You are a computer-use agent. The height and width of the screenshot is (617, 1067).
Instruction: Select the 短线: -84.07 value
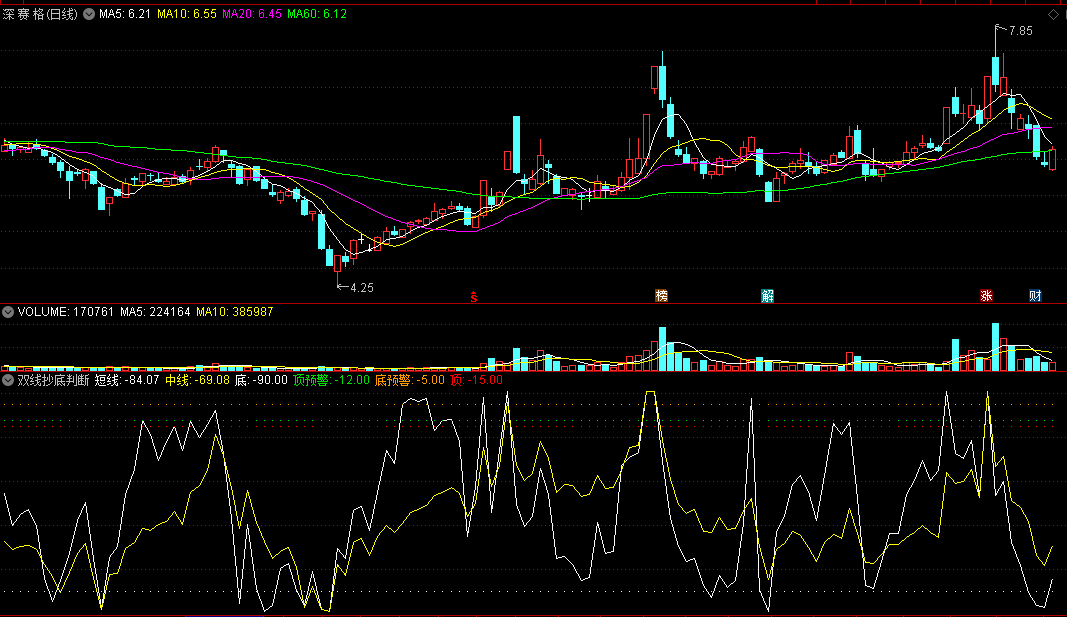coord(127,380)
